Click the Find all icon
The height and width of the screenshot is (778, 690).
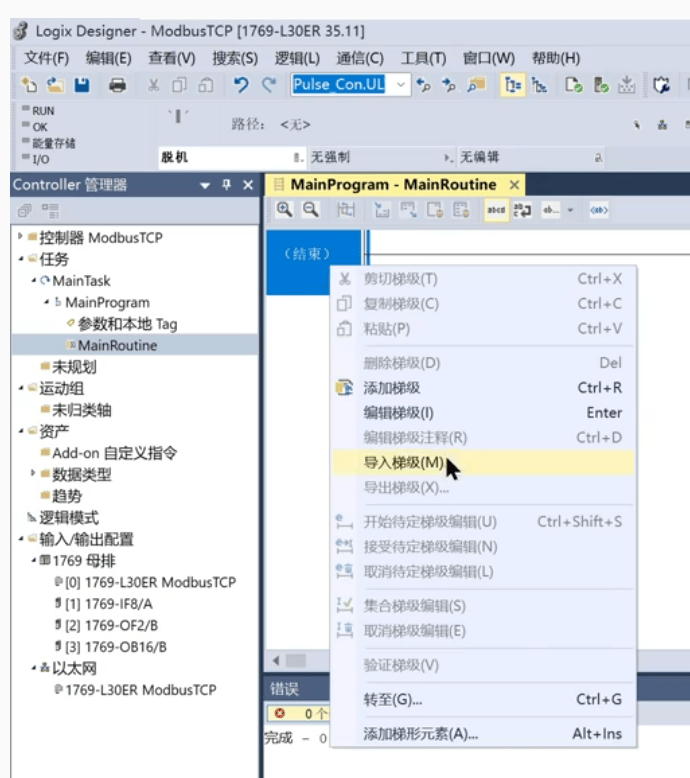[x=476, y=85]
